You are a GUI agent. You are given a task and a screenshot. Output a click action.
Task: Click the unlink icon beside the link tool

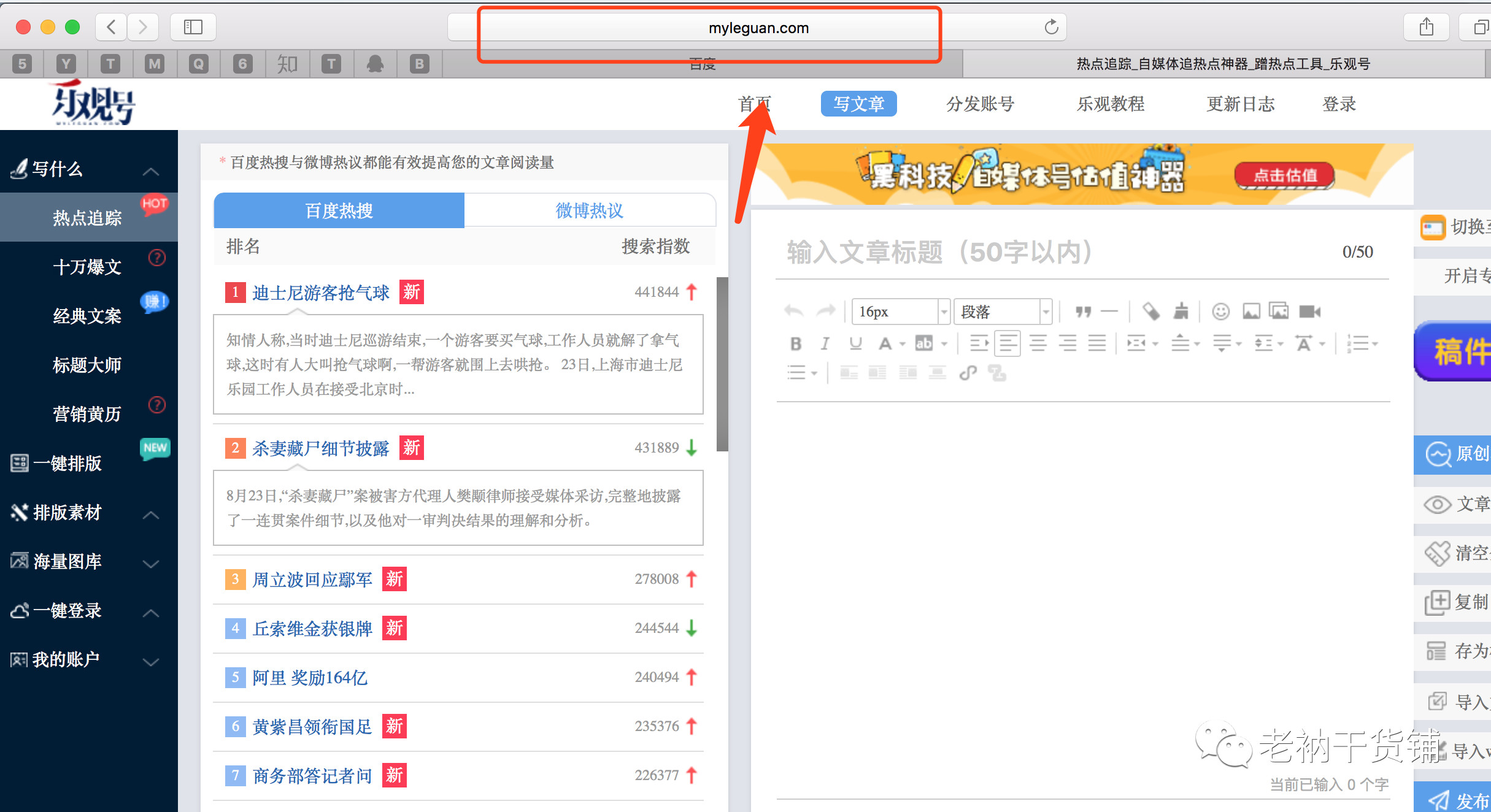pos(997,373)
